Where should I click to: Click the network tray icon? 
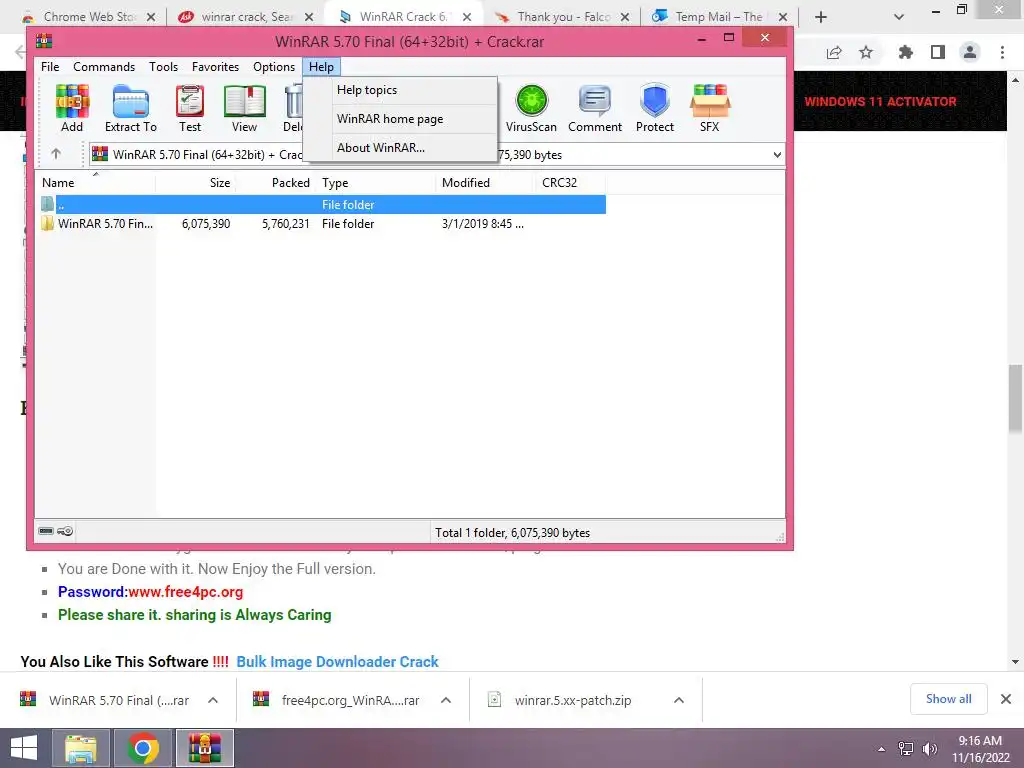click(x=906, y=749)
